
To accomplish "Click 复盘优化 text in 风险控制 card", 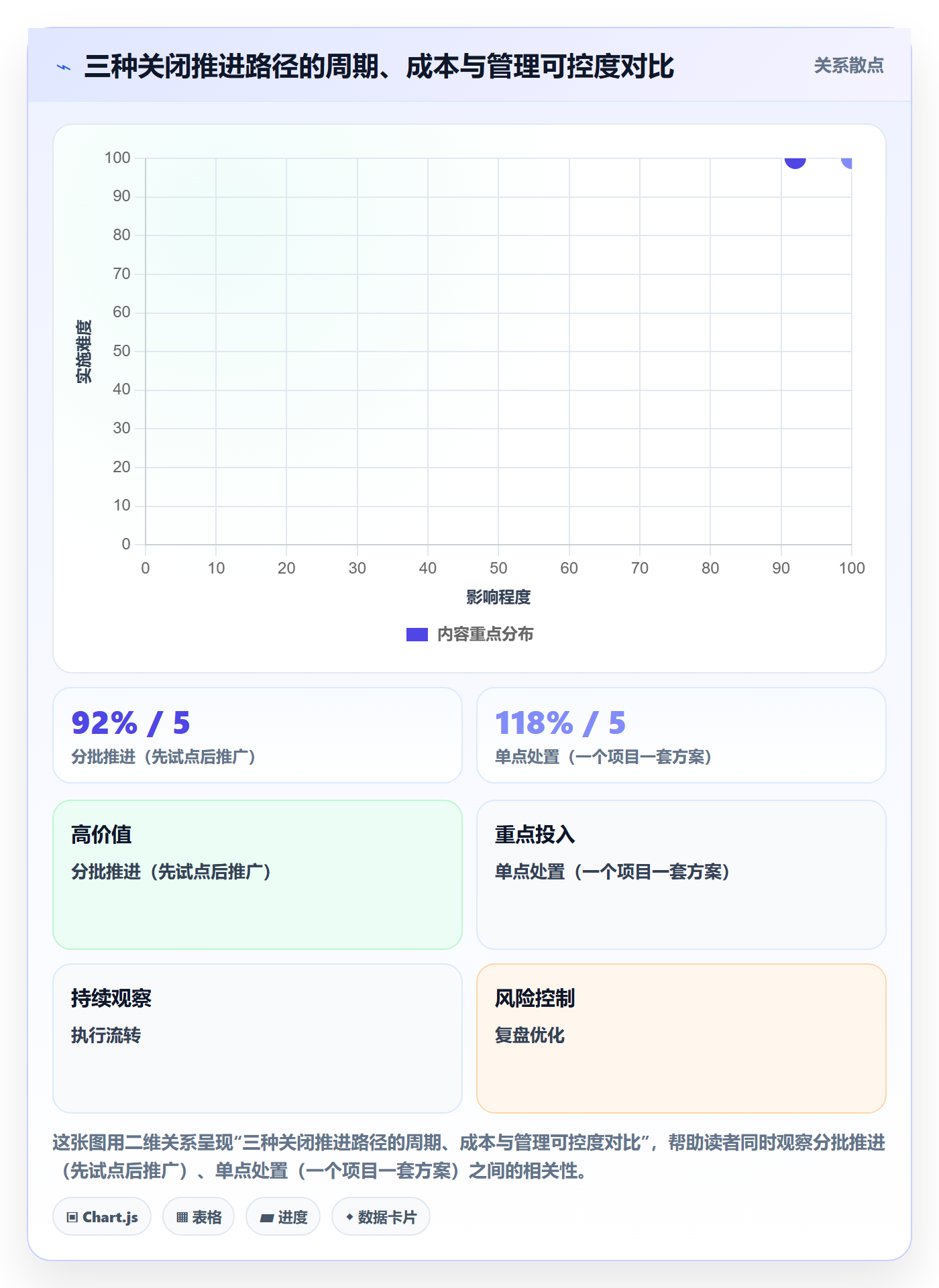I will coord(530,1035).
